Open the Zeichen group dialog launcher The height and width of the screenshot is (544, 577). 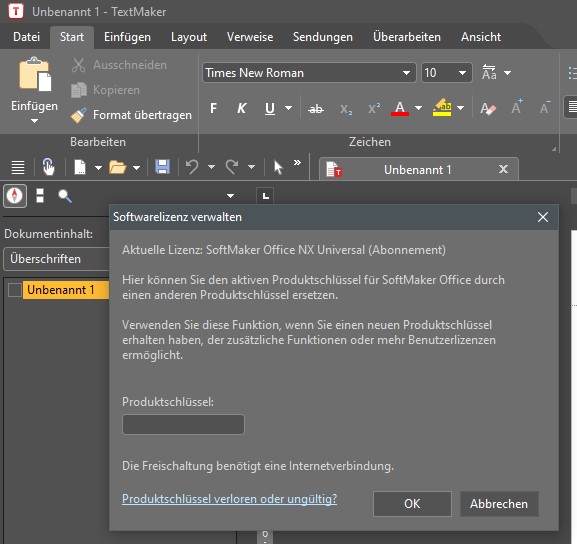tap(554, 149)
